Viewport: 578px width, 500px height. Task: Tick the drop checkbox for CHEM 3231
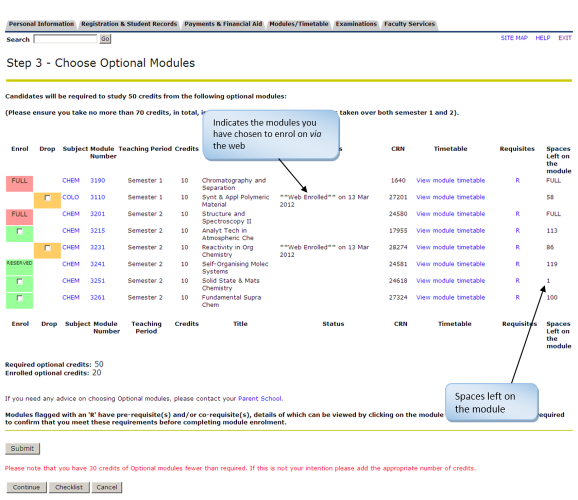(x=47, y=248)
